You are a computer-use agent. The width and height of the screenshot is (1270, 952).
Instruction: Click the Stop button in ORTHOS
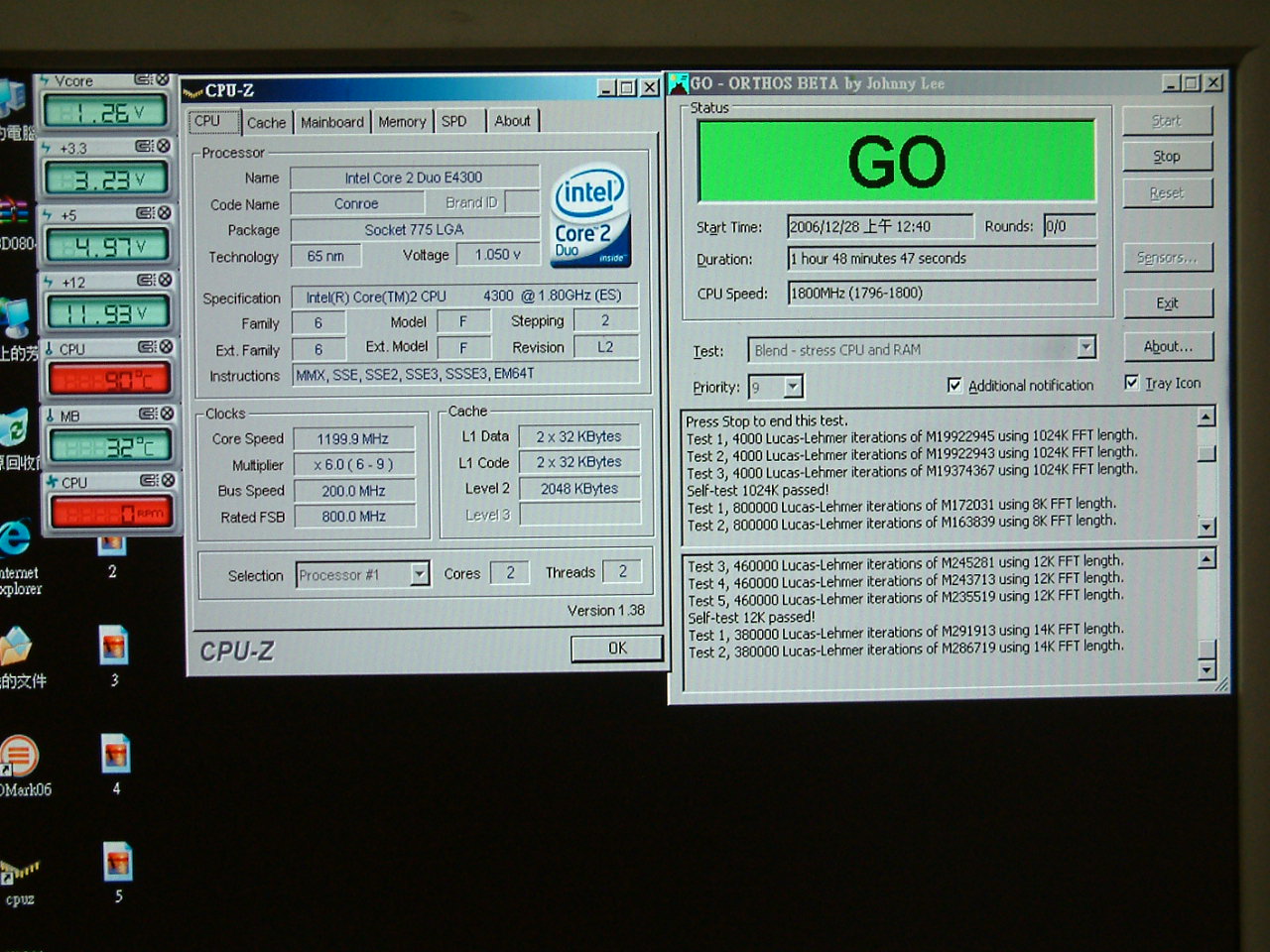1167,157
